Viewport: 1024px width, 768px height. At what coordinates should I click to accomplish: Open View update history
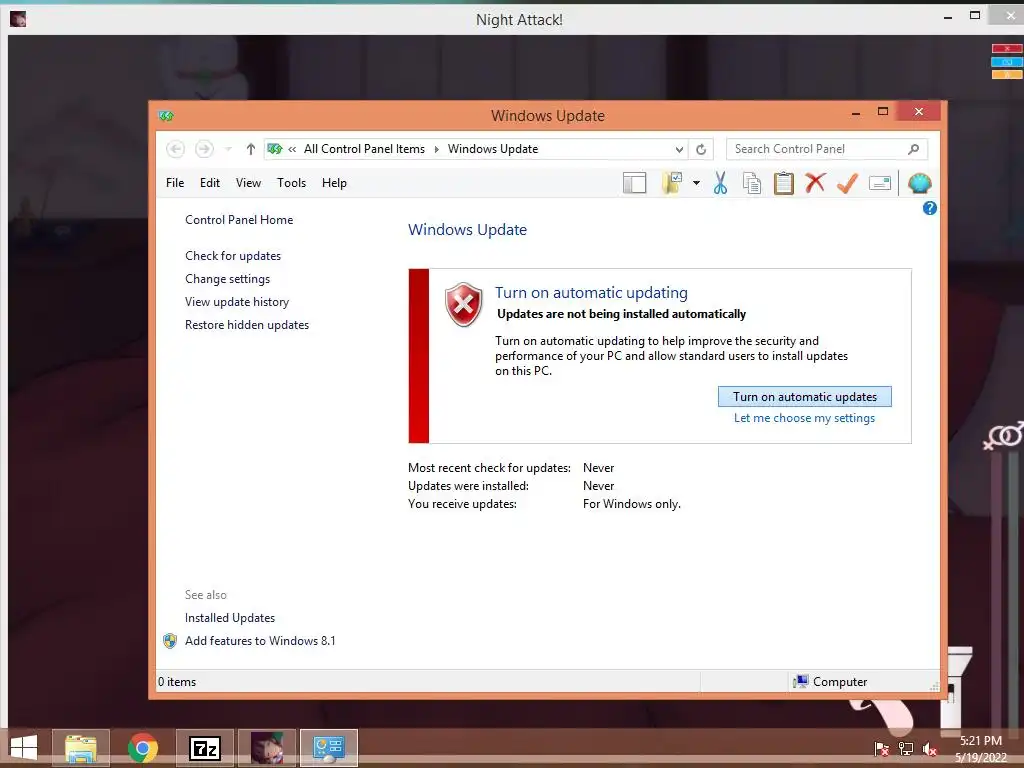[237, 302]
